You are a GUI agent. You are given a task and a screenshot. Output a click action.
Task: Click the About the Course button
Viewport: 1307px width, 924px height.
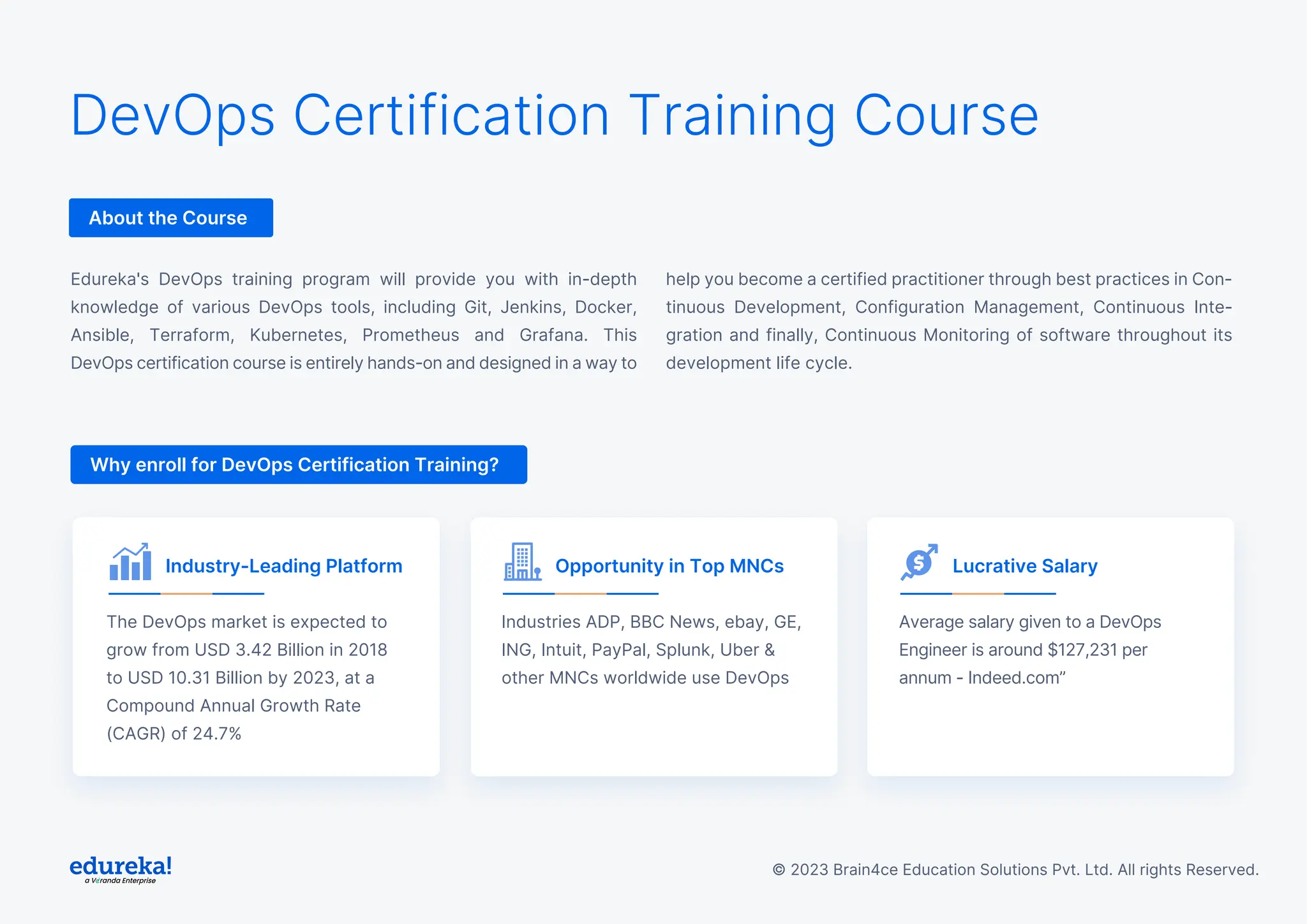[171, 218]
